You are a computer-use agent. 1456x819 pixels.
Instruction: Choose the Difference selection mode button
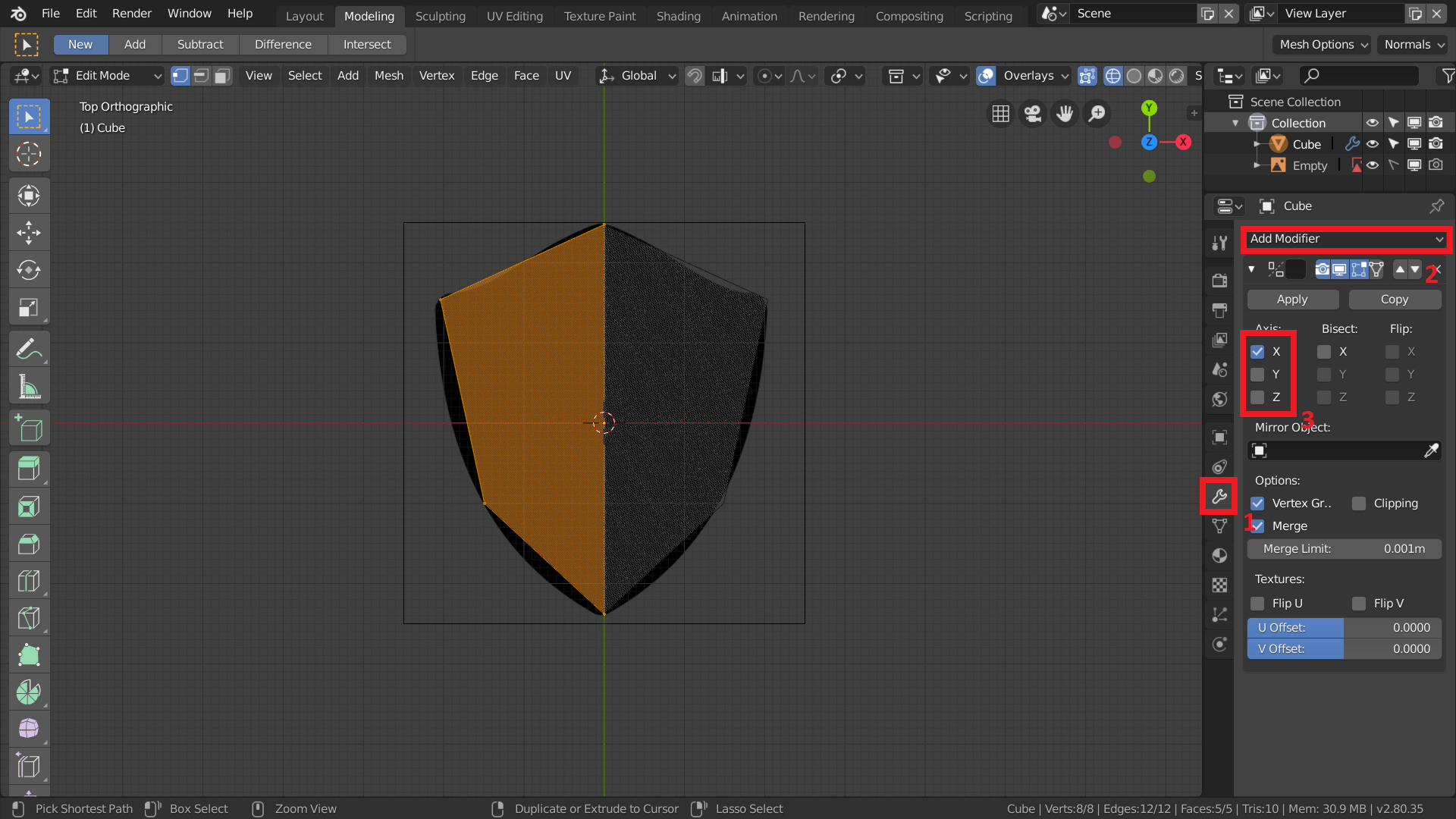(283, 45)
